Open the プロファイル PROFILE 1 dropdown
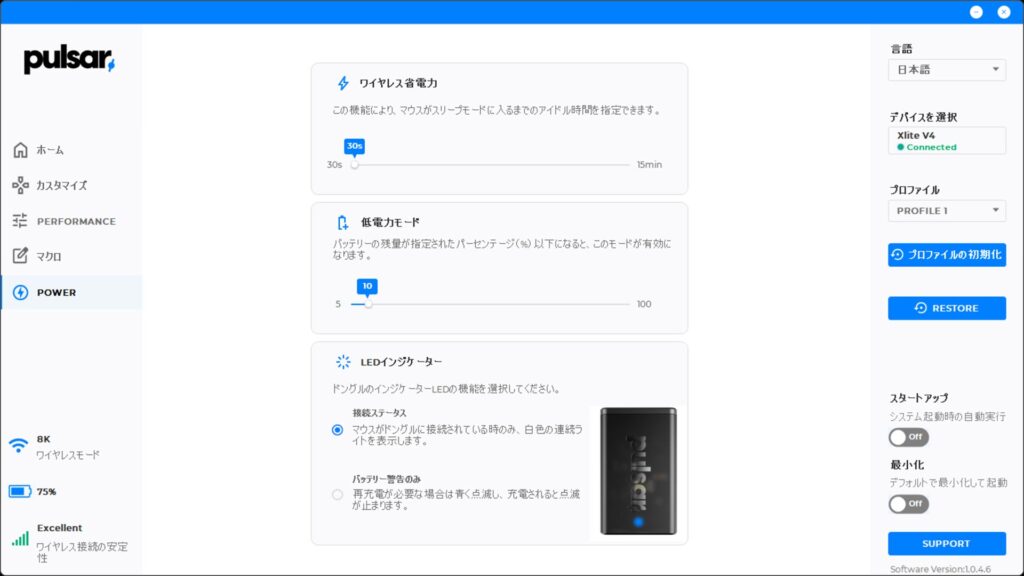Viewport: 1024px width, 576px height. pyautogui.click(x=946, y=211)
